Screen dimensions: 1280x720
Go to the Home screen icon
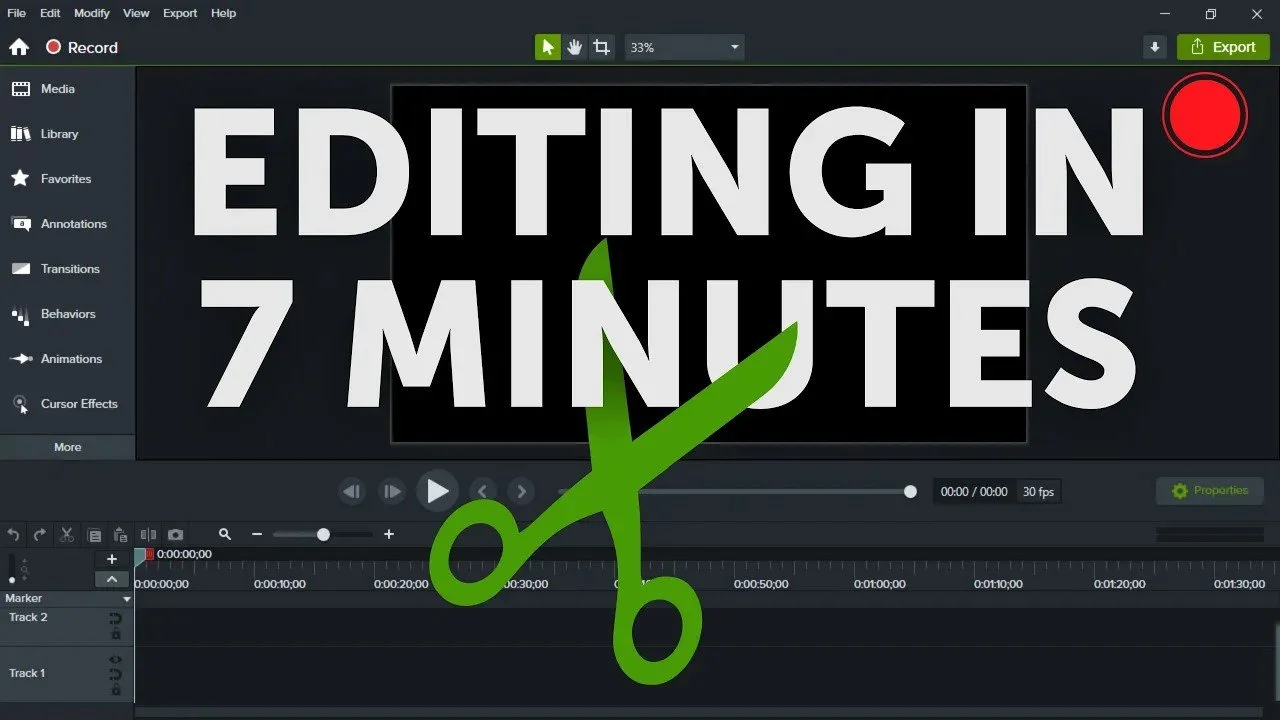click(x=19, y=47)
